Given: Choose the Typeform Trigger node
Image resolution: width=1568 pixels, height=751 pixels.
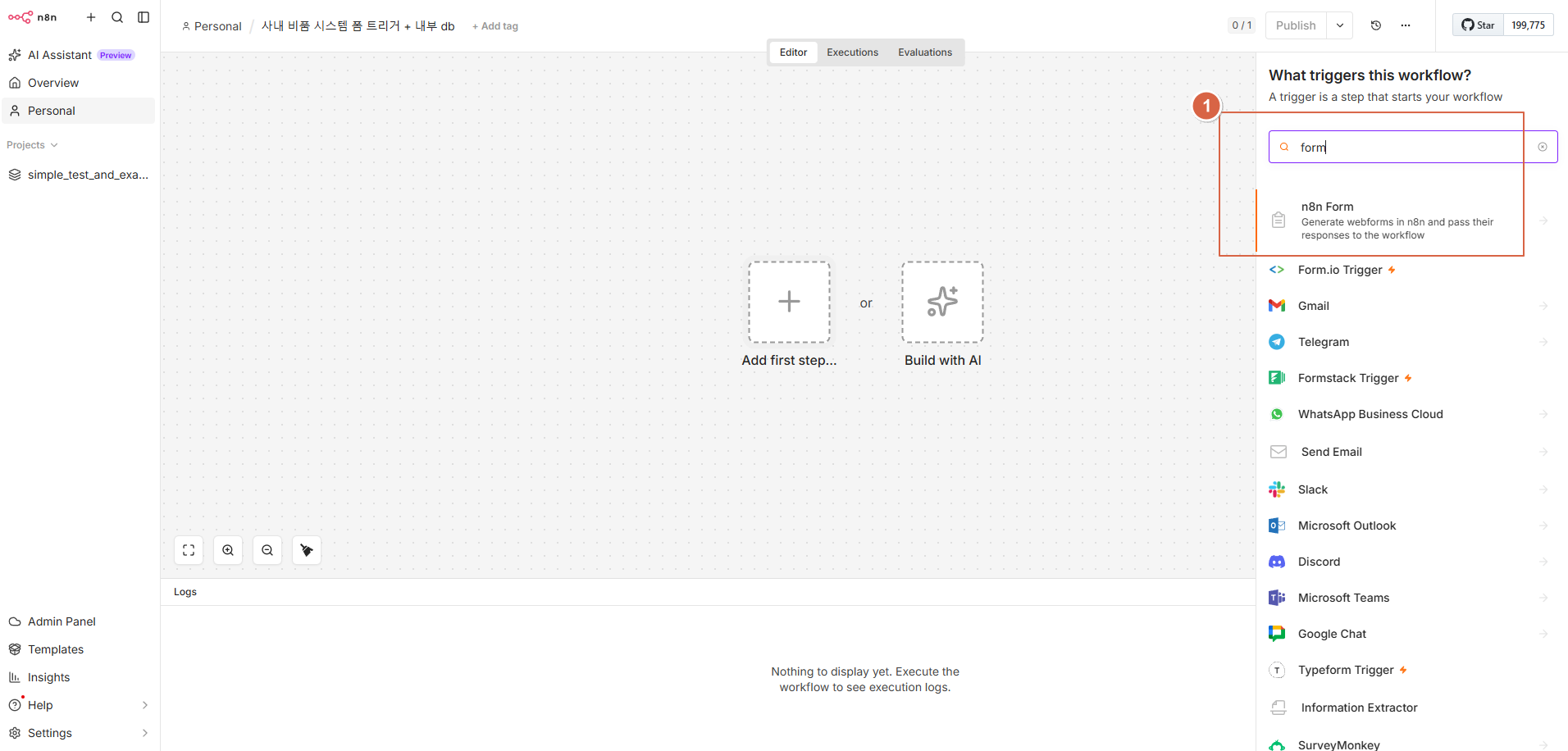Looking at the screenshot, I should 1408,670.
